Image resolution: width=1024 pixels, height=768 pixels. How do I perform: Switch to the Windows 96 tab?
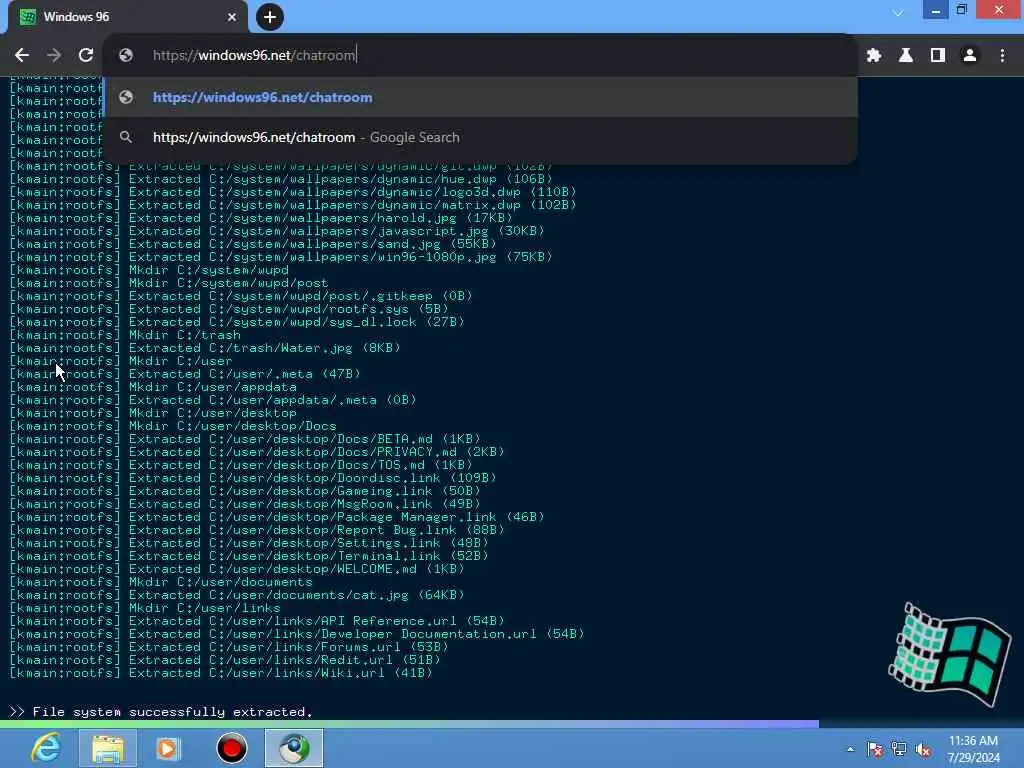[128, 17]
